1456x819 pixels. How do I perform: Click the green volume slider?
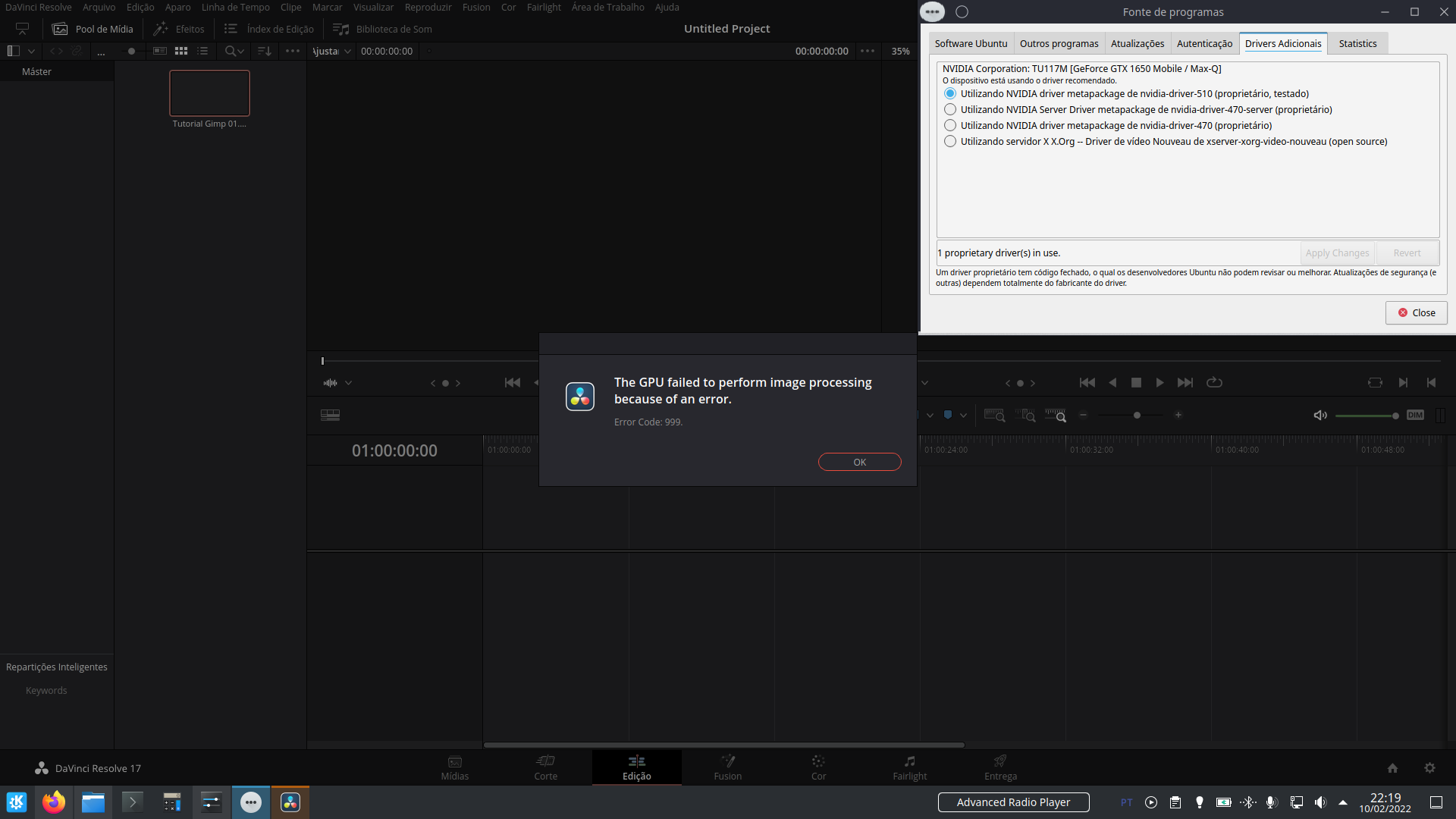(1367, 416)
